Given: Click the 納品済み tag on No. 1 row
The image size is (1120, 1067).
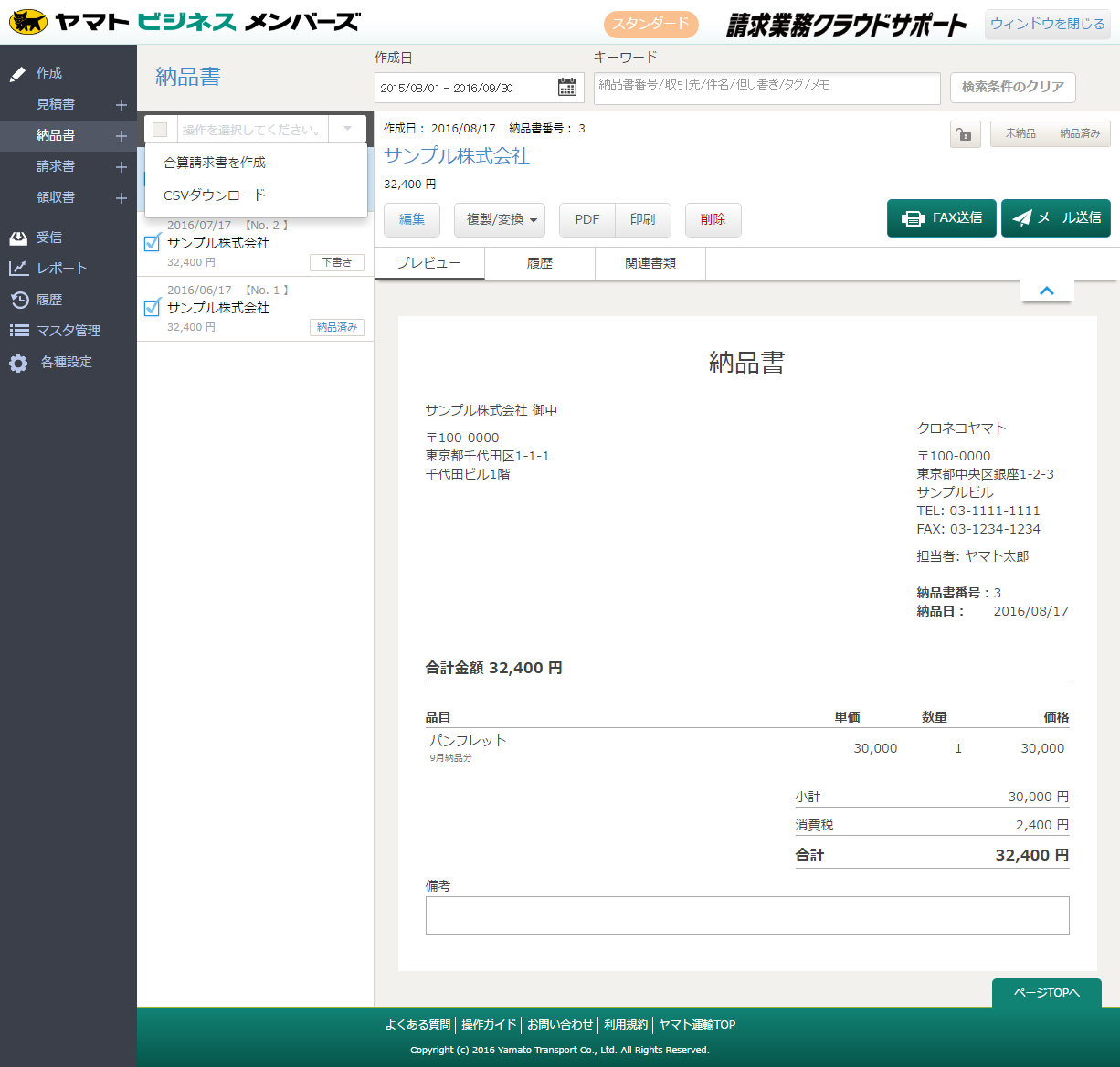Looking at the screenshot, I should [x=337, y=327].
